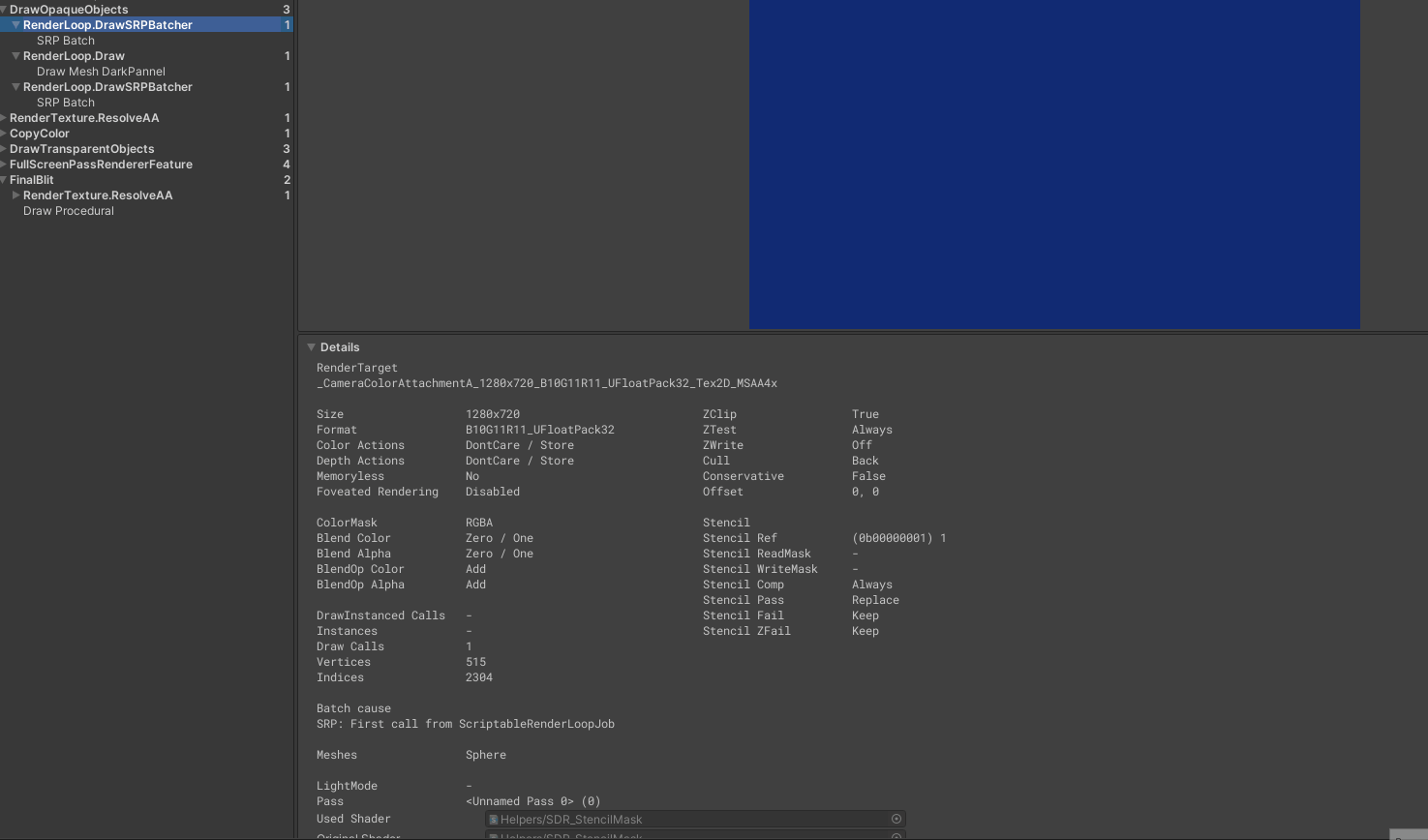Click Offset value 0, 0

click(x=866, y=492)
